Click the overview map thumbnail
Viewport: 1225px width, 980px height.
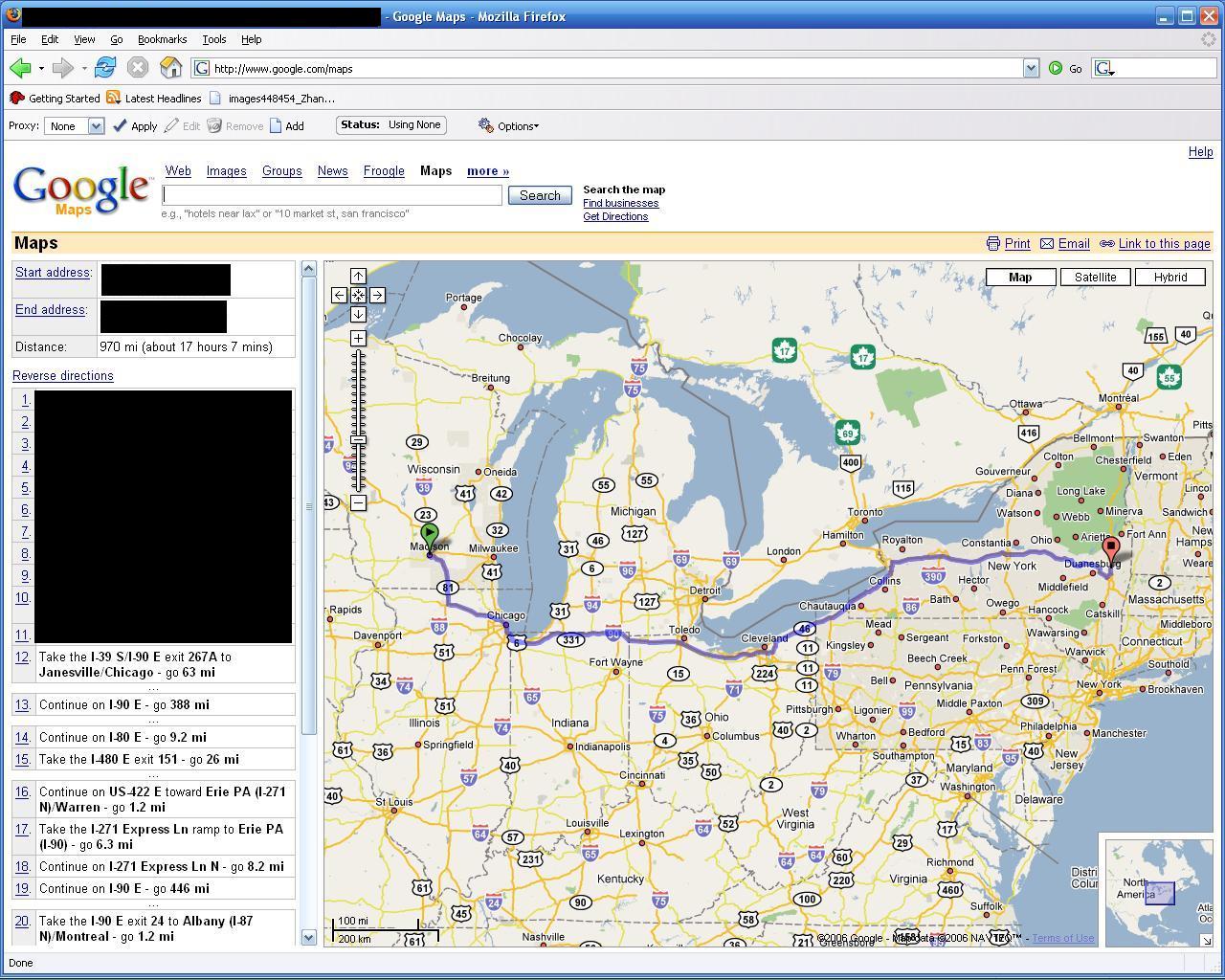(x=1159, y=893)
